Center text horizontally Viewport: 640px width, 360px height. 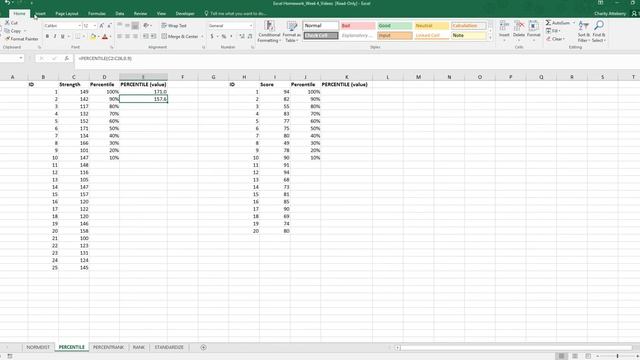pyautogui.click(x=127, y=36)
